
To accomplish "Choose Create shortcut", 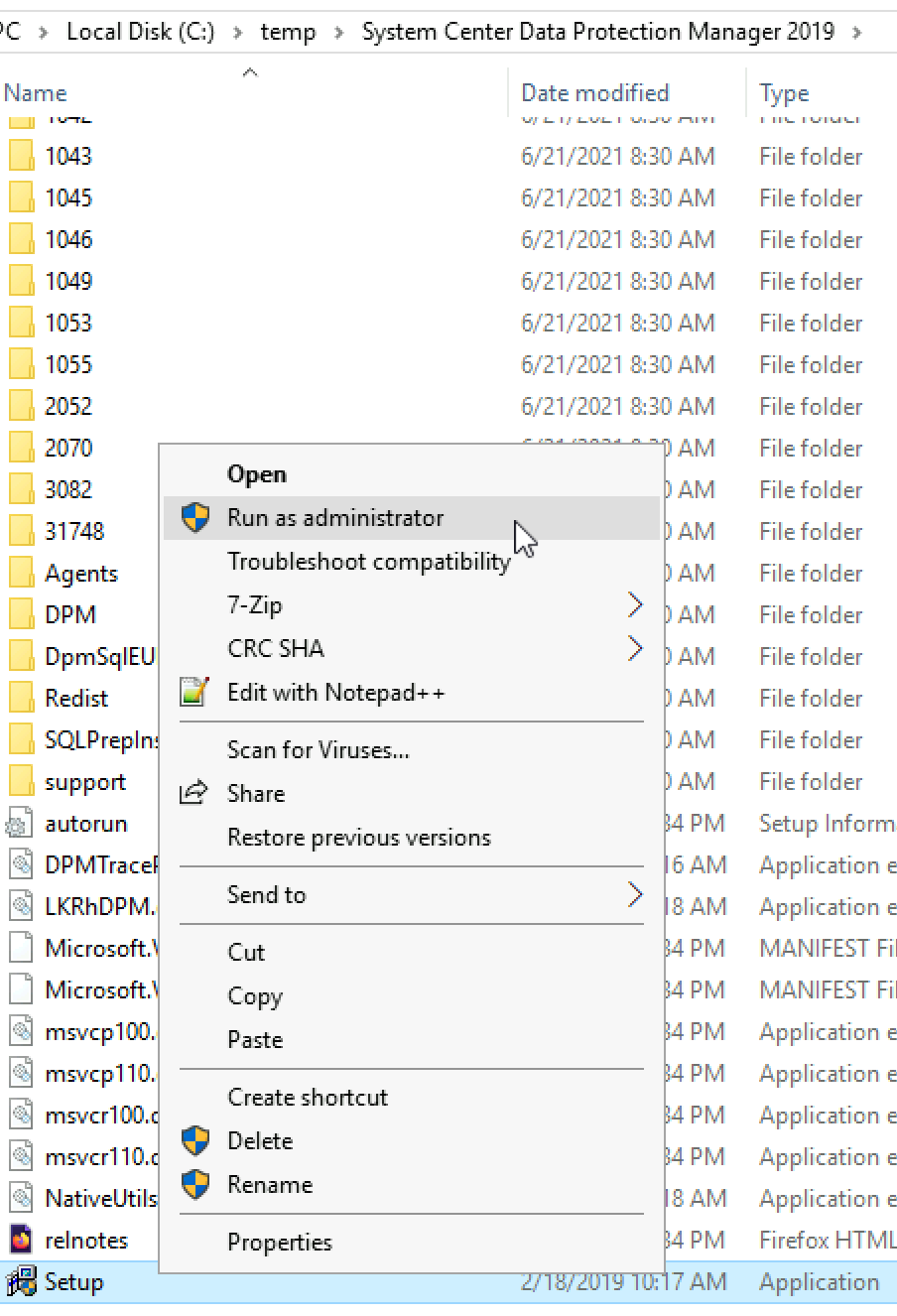I will pyautogui.click(x=308, y=1098).
